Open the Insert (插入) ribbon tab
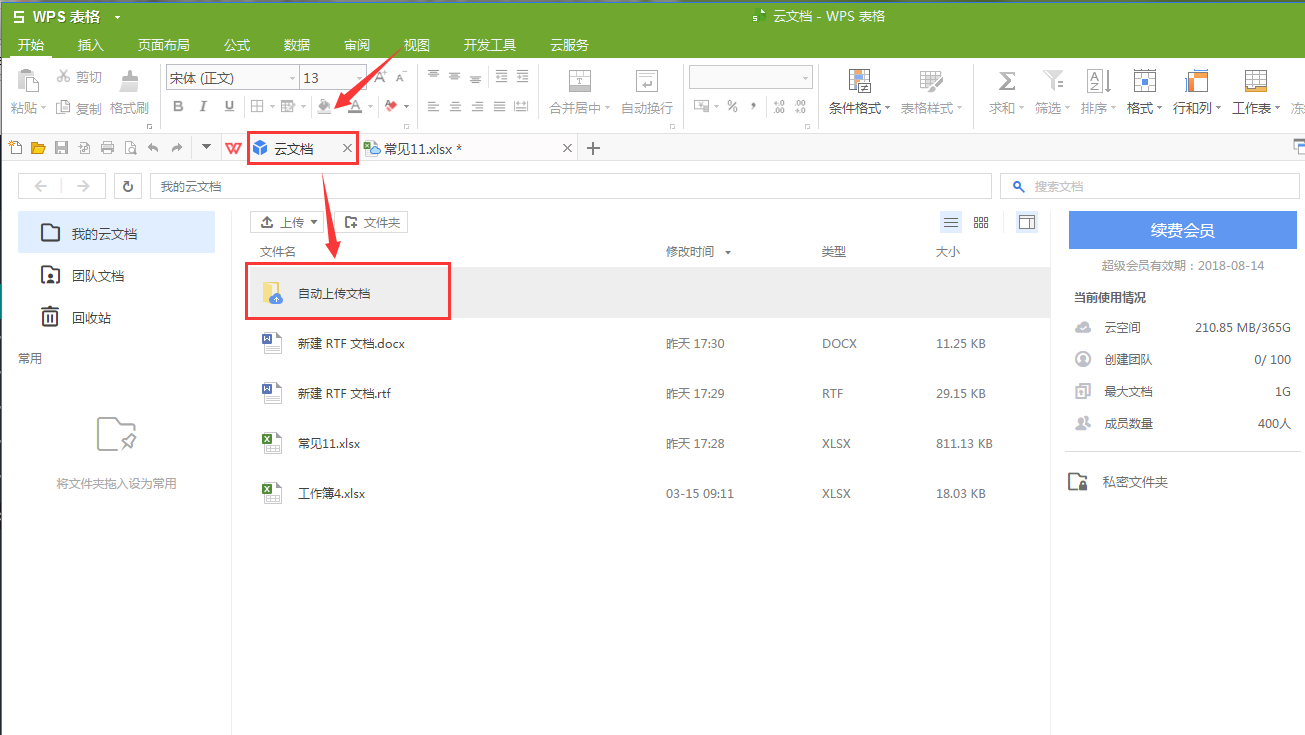The height and width of the screenshot is (735, 1305). [91, 45]
